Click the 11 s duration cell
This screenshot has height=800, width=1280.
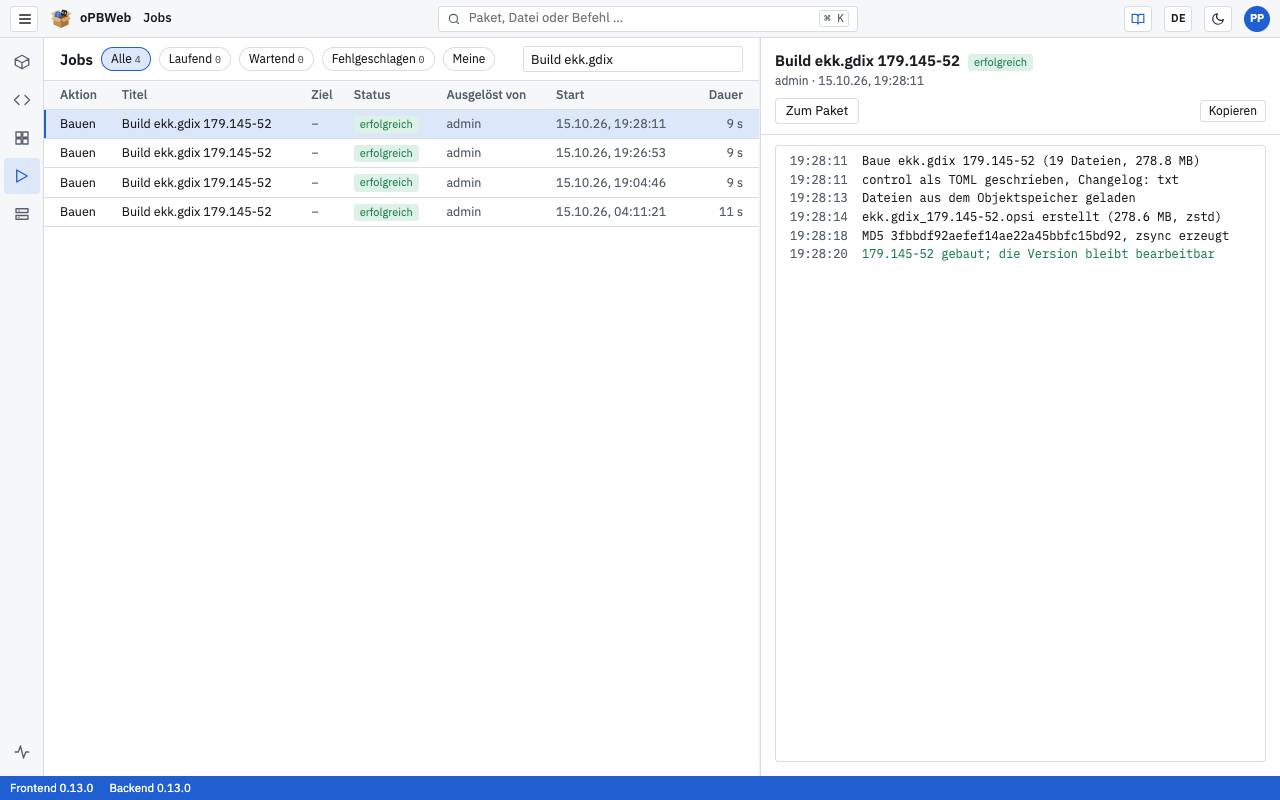[x=731, y=212]
